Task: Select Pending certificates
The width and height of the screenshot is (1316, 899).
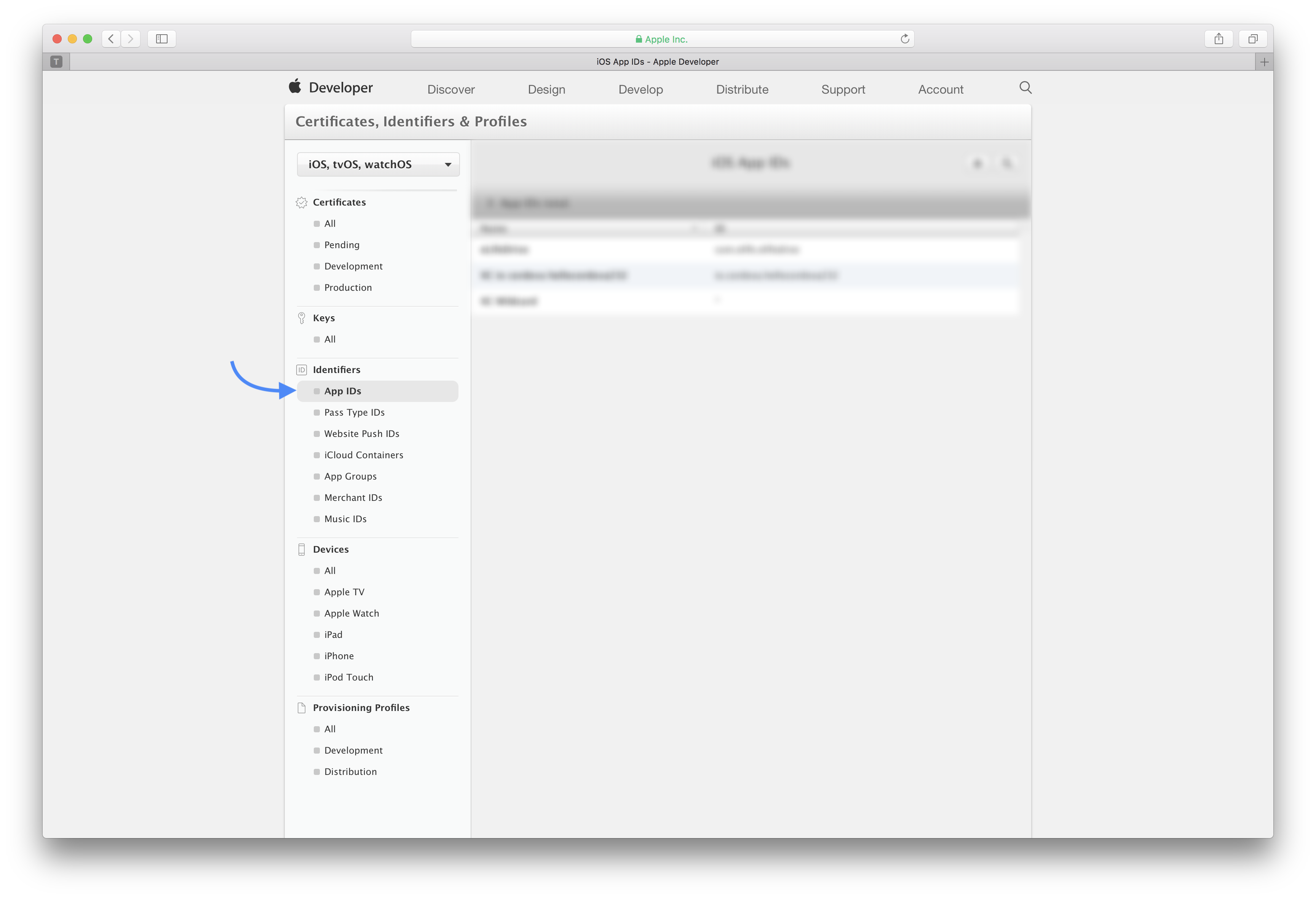Action: [342, 245]
